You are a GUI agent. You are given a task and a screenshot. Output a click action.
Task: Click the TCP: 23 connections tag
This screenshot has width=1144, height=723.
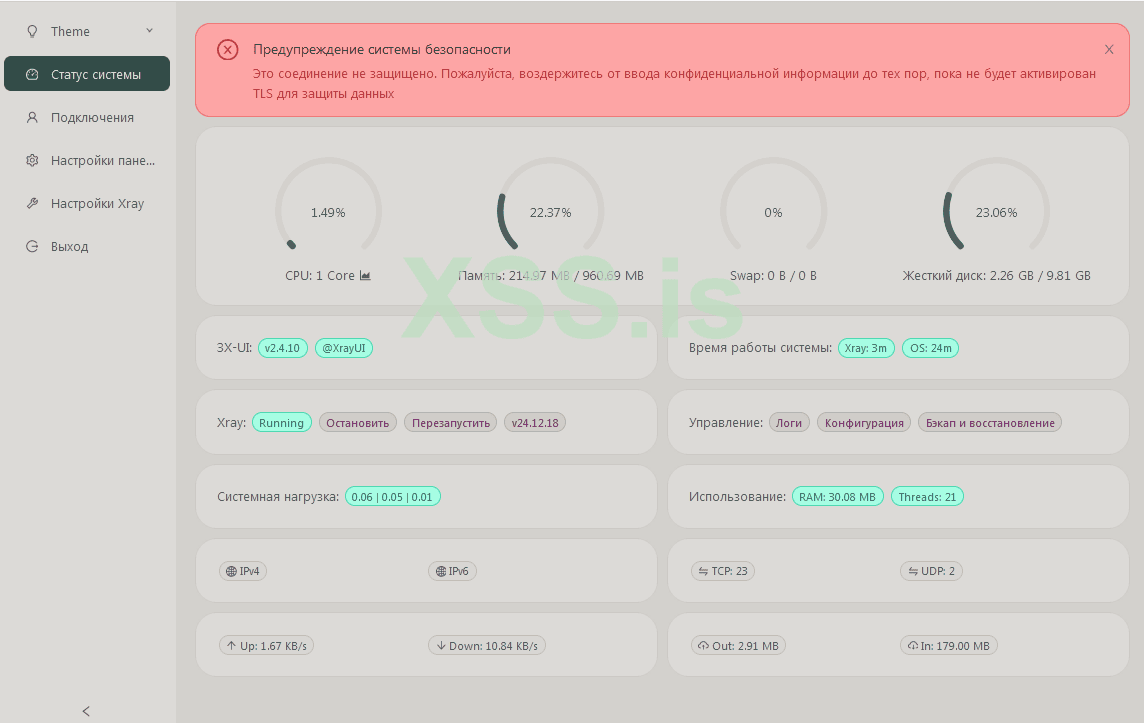coord(723,571)
